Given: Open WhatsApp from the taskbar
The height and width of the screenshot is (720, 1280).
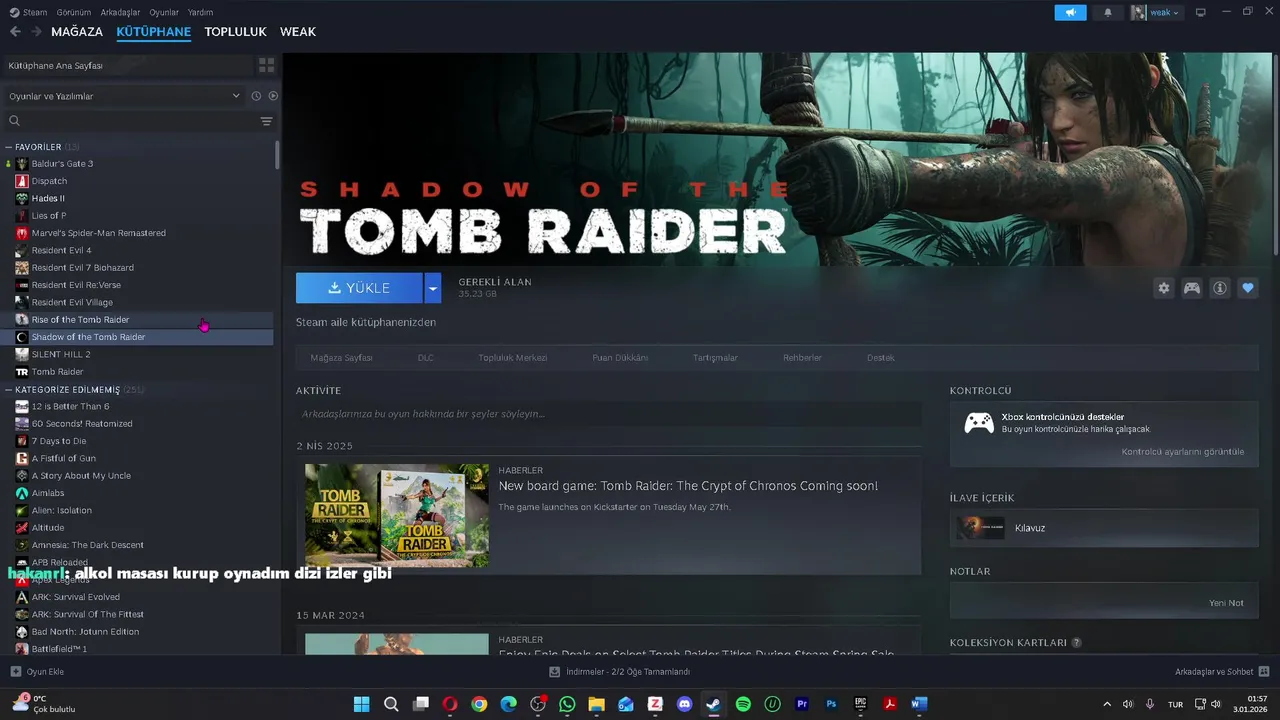Looking at the screenshot, I should pyautogui.click(x=567, y=704).
